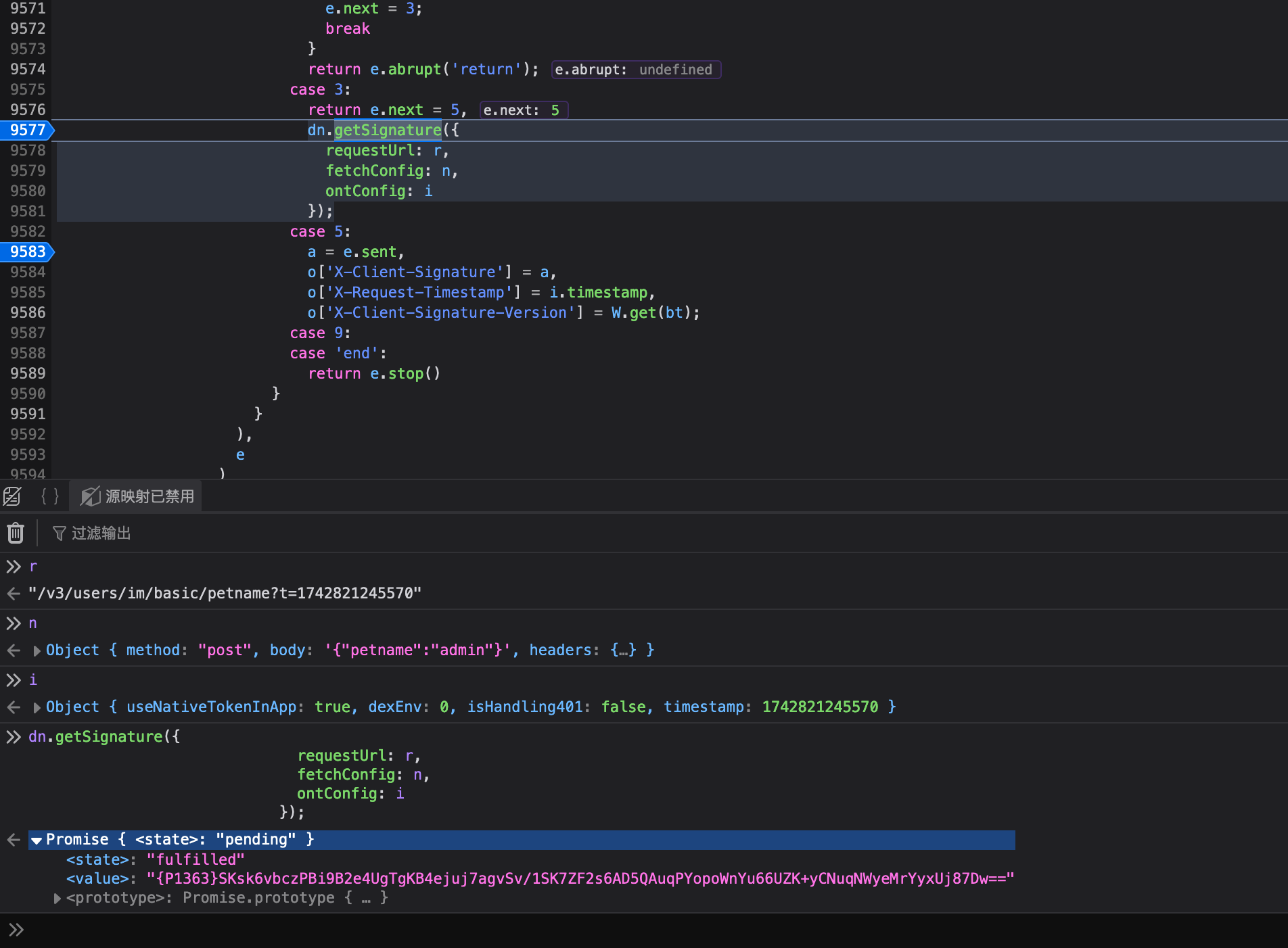Click 'X-Client-Signature' string in code
This screenshot has height=948, width=1288.
point(415,272)
